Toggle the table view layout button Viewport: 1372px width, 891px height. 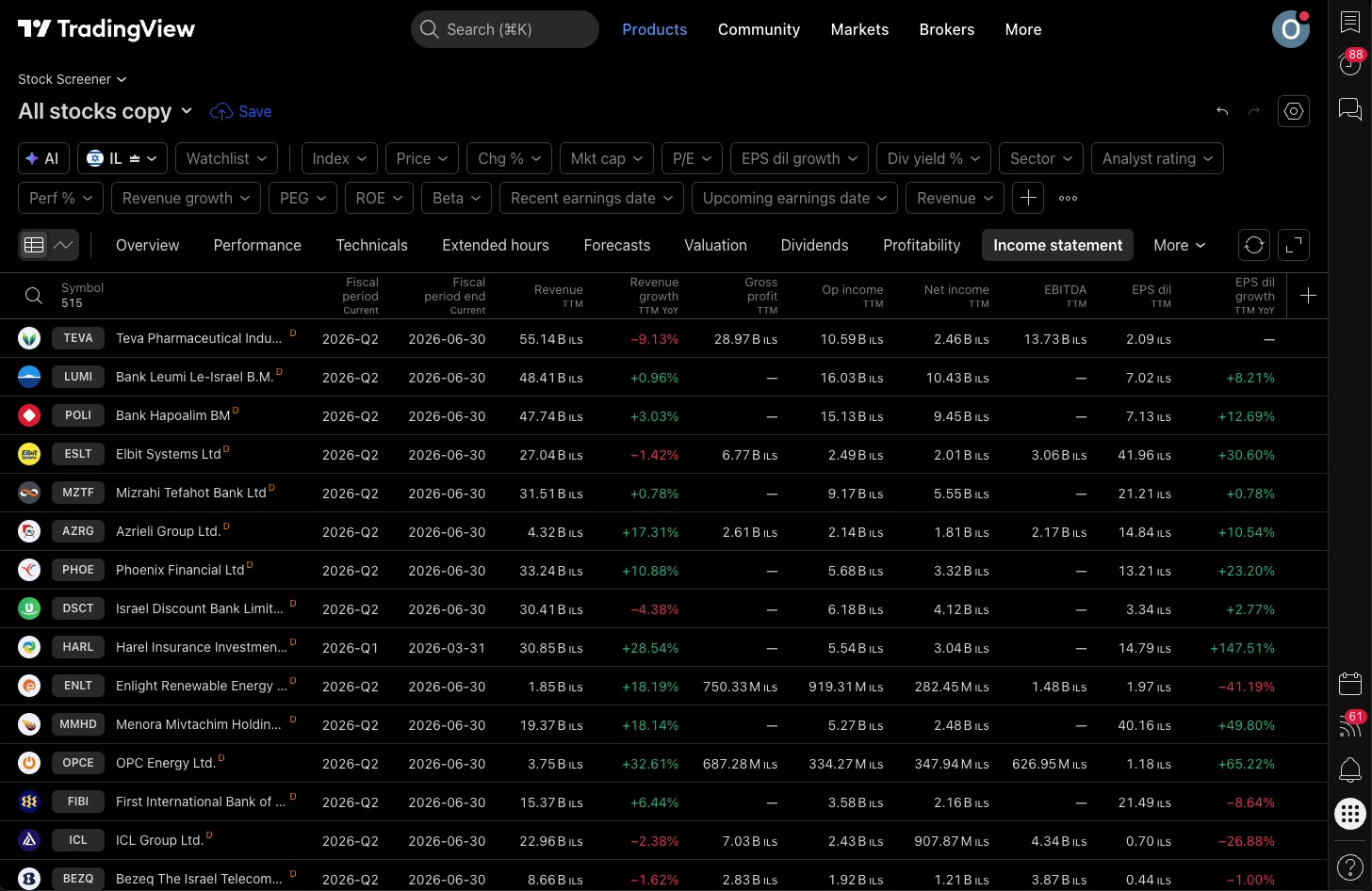tap(34, 245)
